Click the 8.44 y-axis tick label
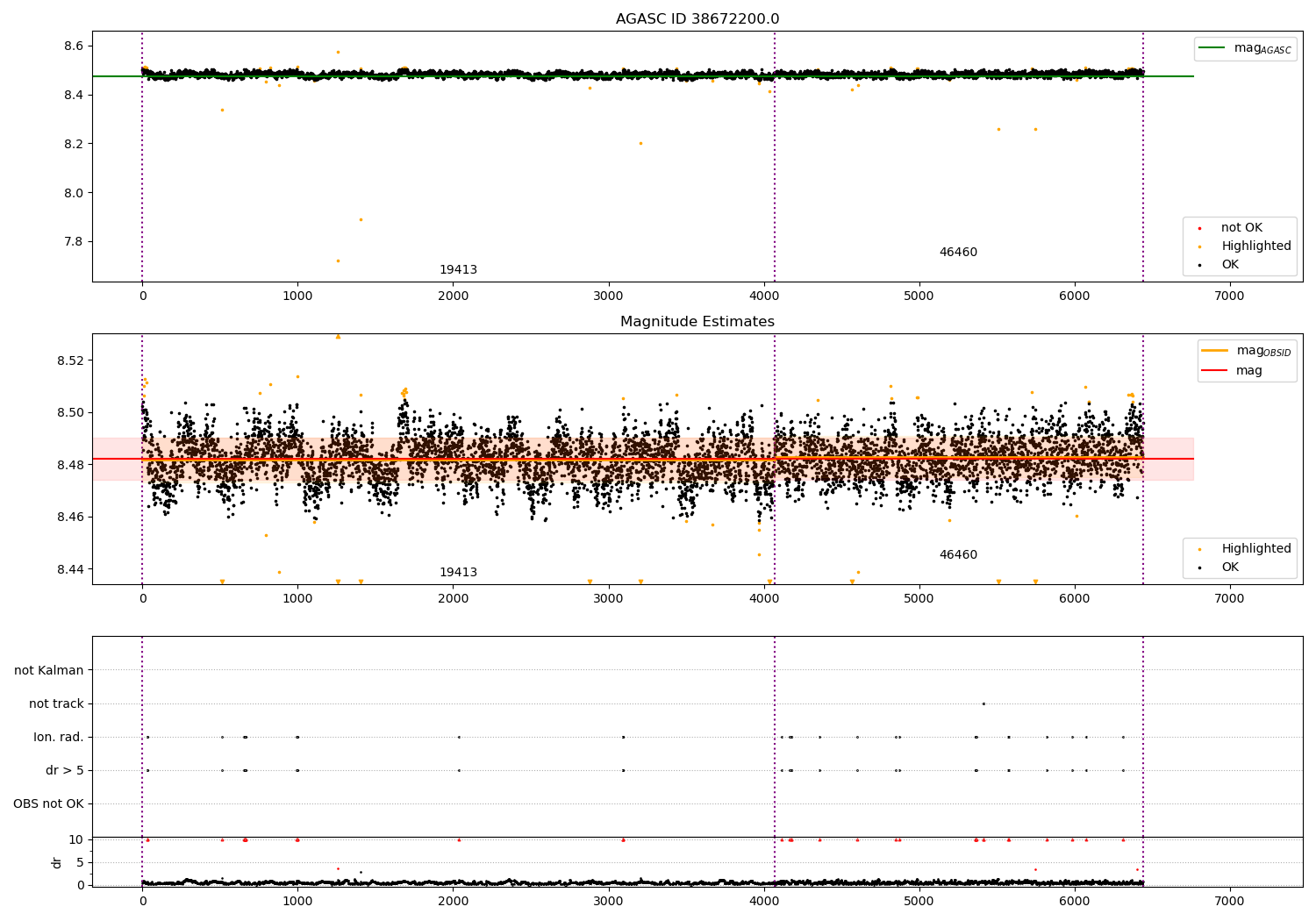1316x921 pixels. pyautogui.click(x=70, y=570)
